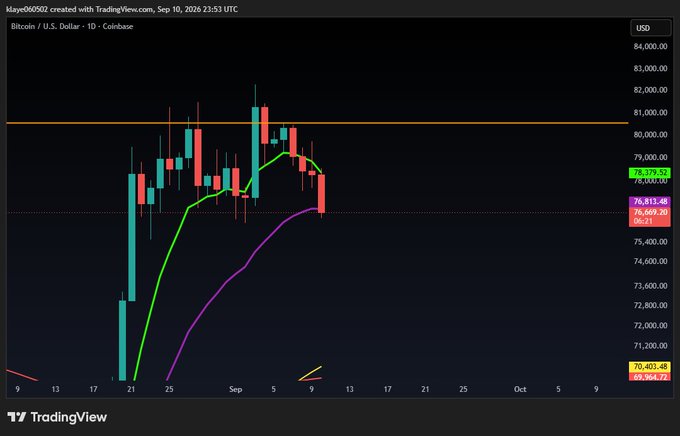This screenshot has height=436, width=680.
Task: Open the USD currency selector
Action: 651,28
